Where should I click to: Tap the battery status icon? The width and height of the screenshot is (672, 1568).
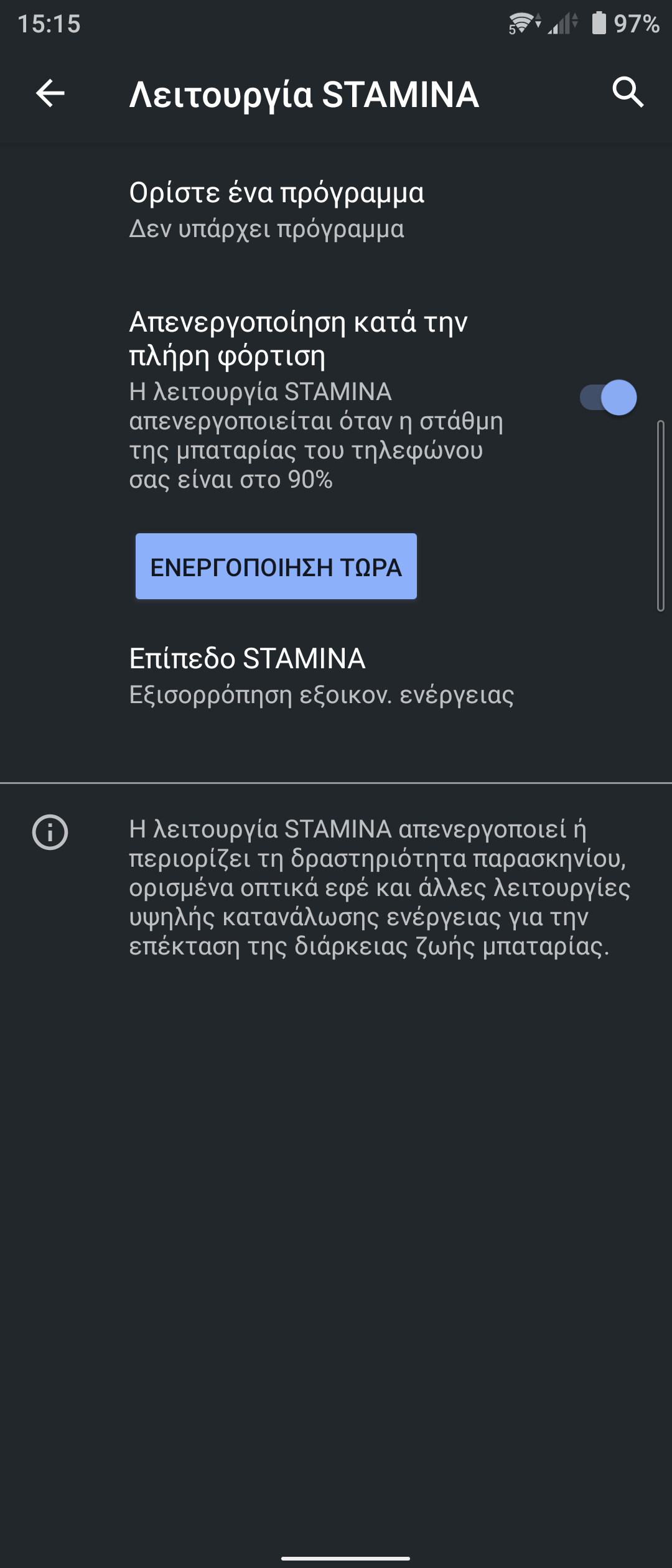point(599,23)
